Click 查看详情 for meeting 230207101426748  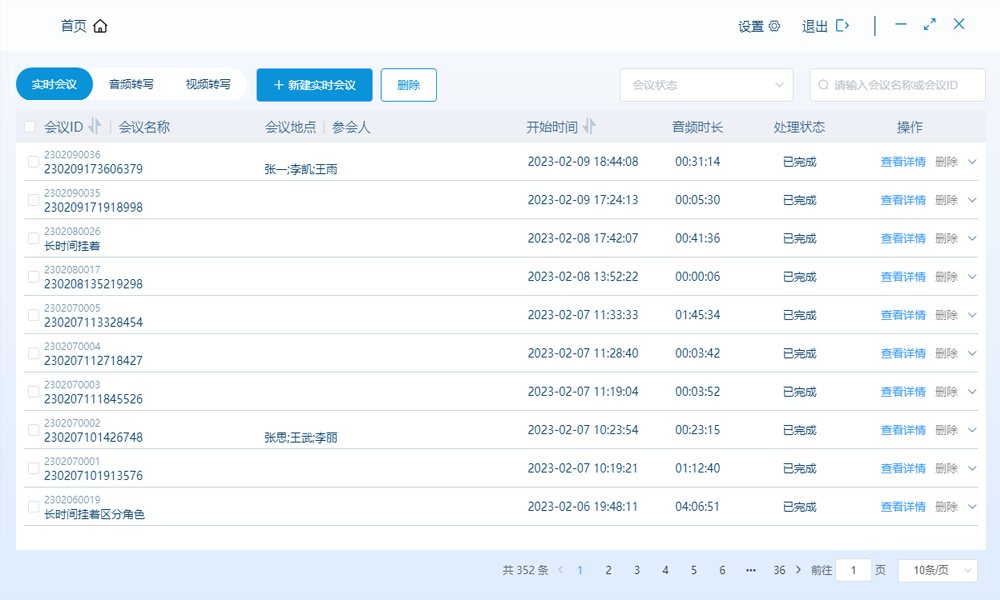903,430
